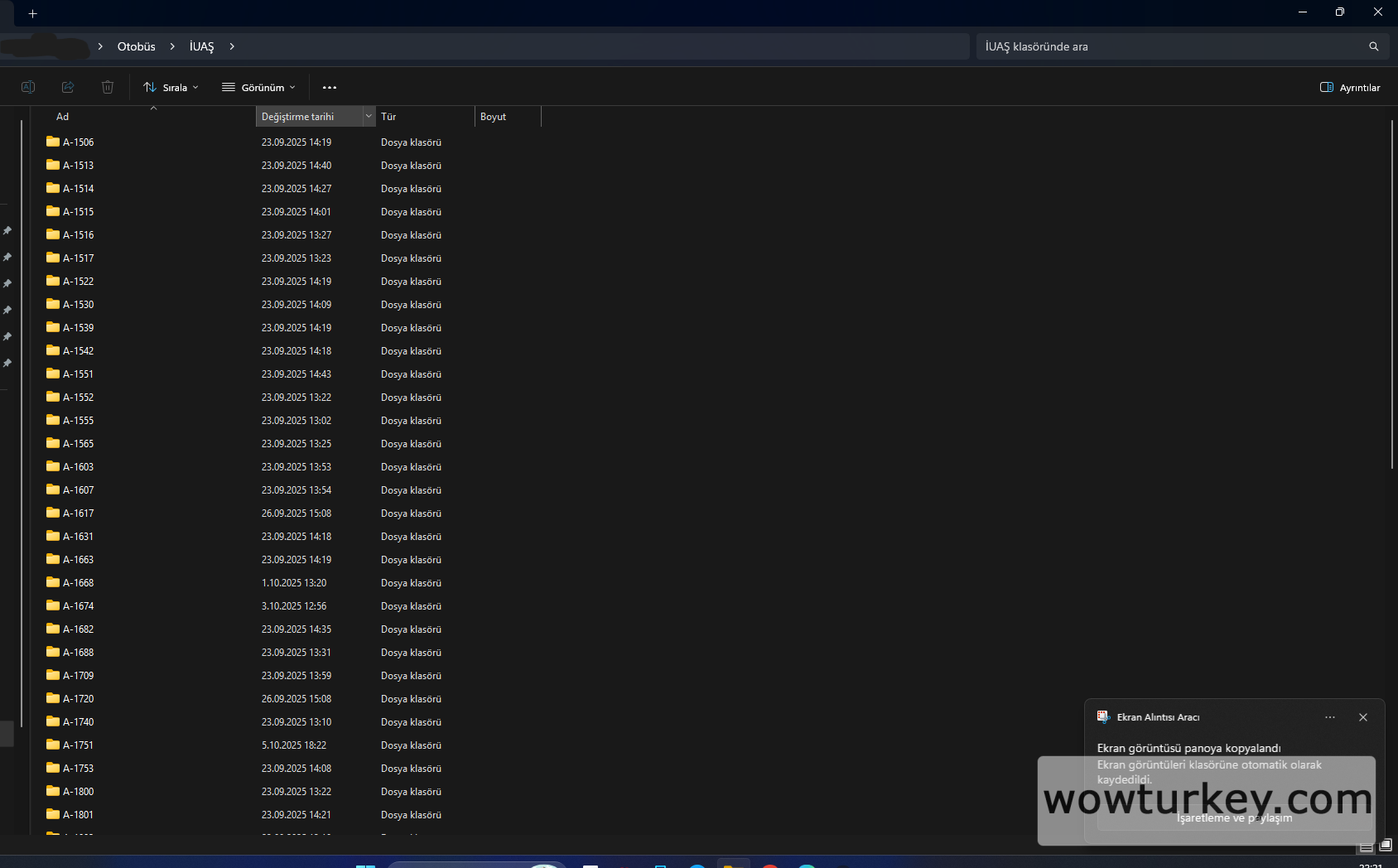Image resolution: width=1398 pixels, height=868 pixels.
Task: Toggle the Ayrıntılar details pane
Action: click(x=1350, y=87)
